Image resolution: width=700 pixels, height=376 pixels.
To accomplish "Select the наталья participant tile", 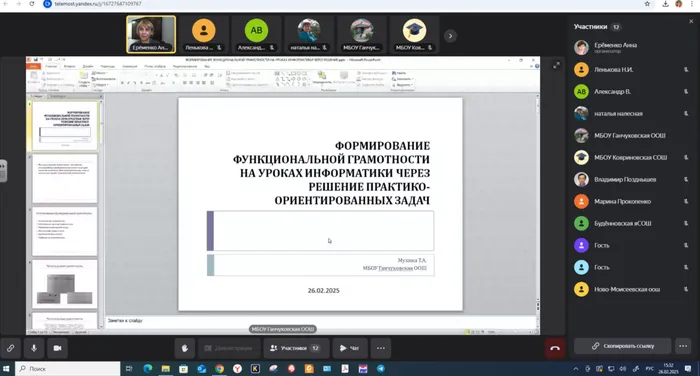I will click(x=309, y=34).
